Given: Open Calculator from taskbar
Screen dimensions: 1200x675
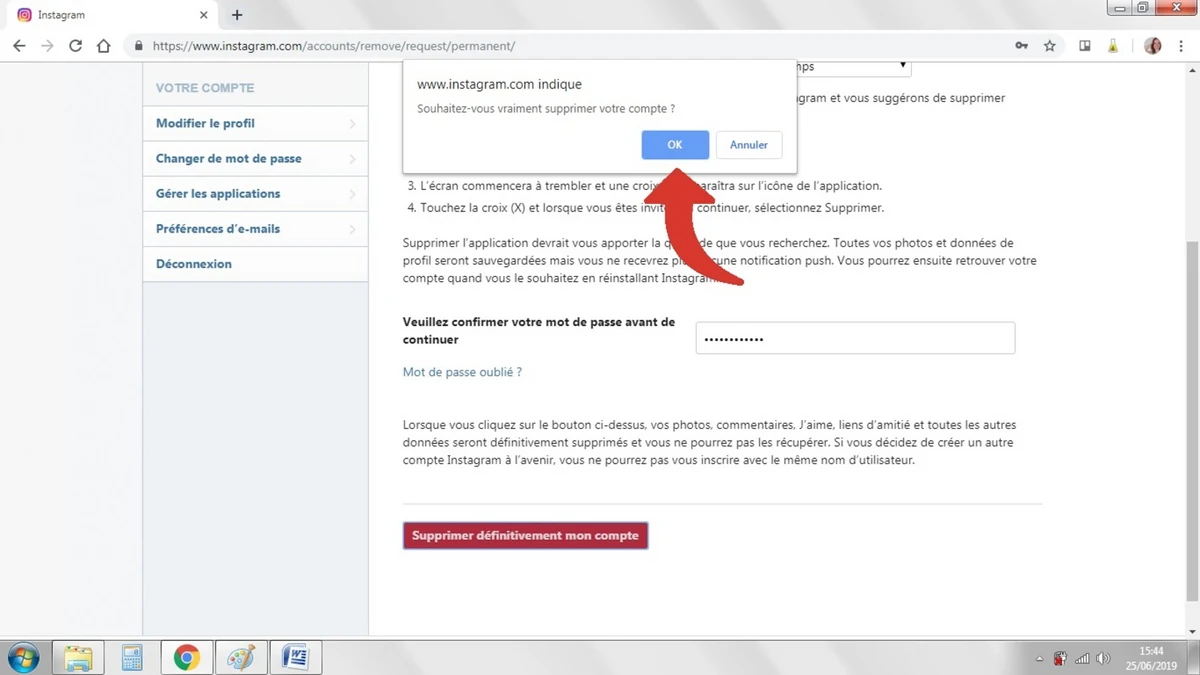Looking at the screenshot, I should (132, 657).
